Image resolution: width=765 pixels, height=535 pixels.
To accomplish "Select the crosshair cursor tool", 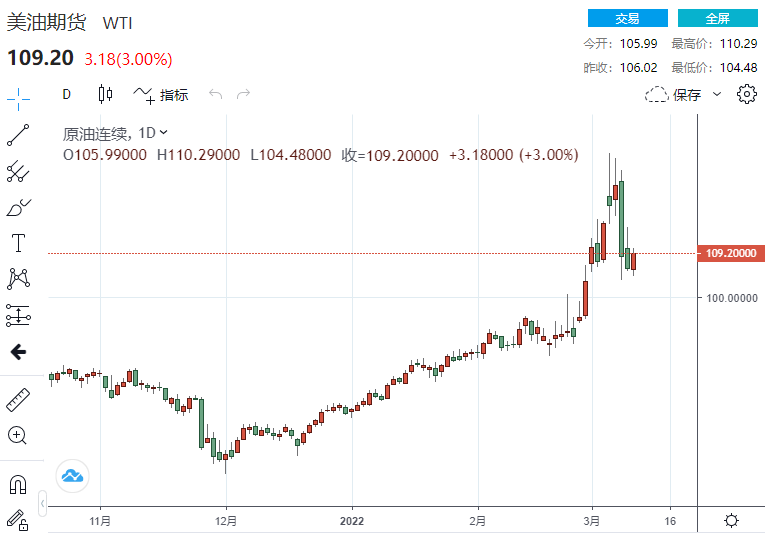I will (18, 98).
